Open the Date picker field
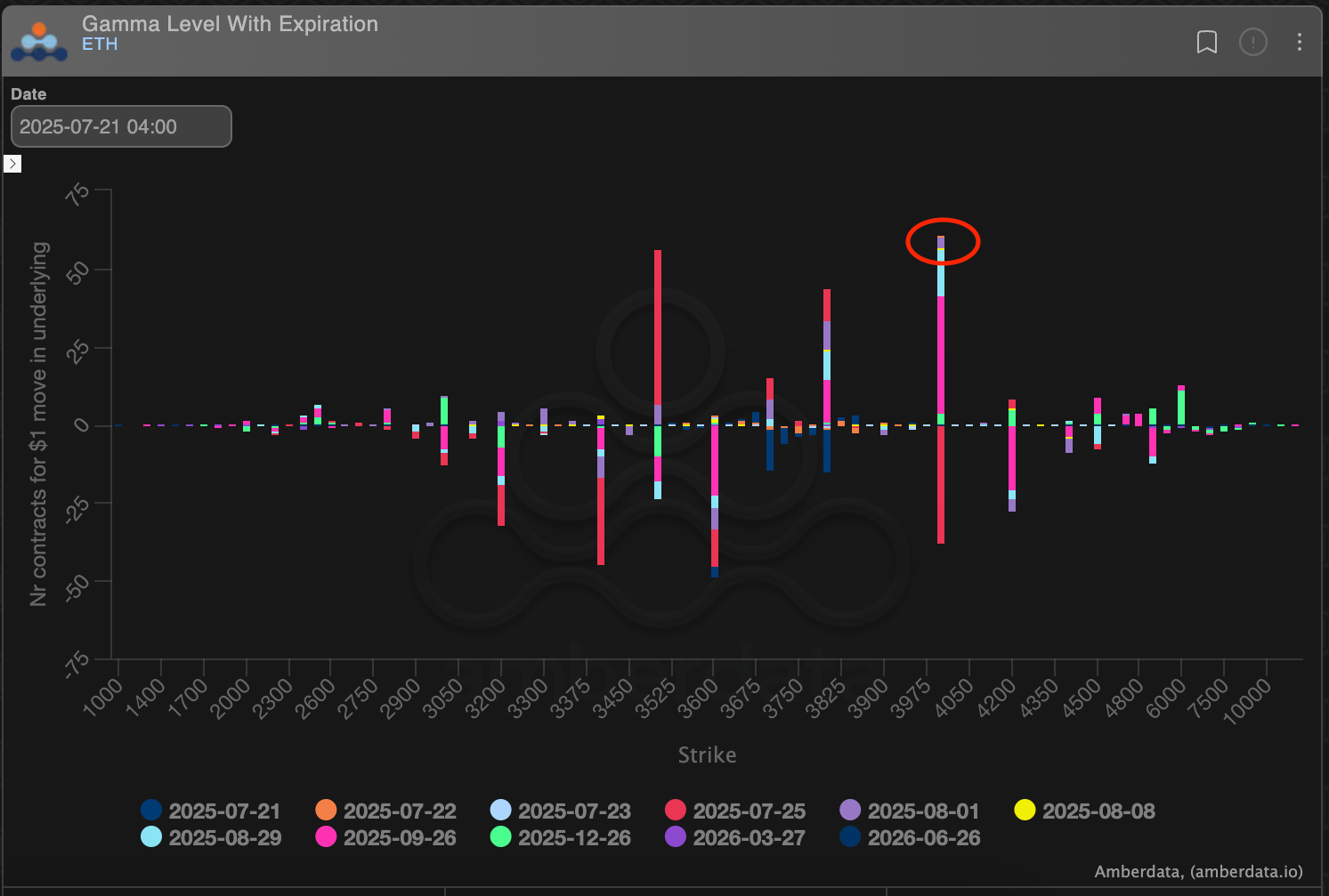This screenshot has height=896, width=1329. point(120,125)
